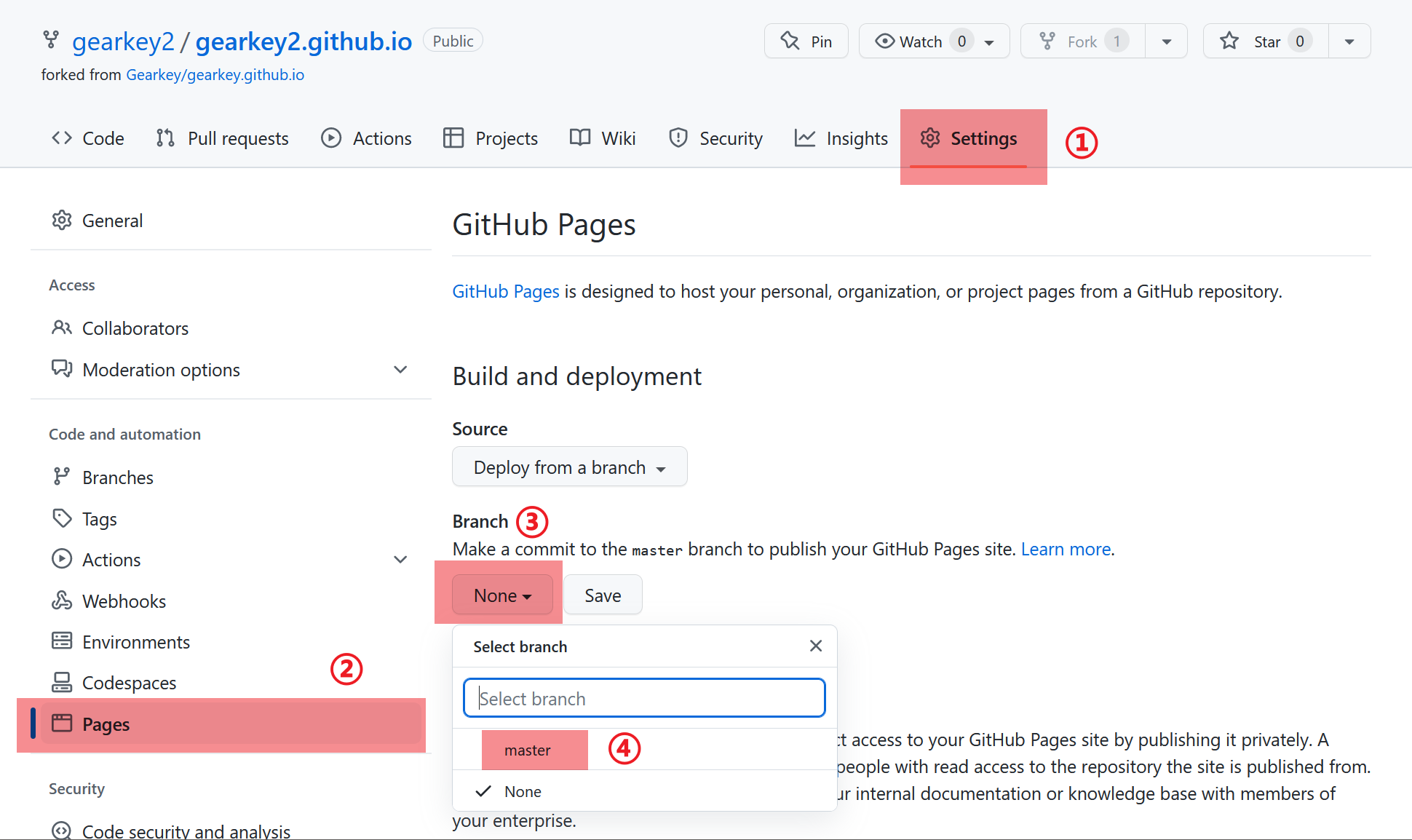Click the pull request icon in the navigation
This screenshot has width=1412, height=840.
tap(165, 138)
